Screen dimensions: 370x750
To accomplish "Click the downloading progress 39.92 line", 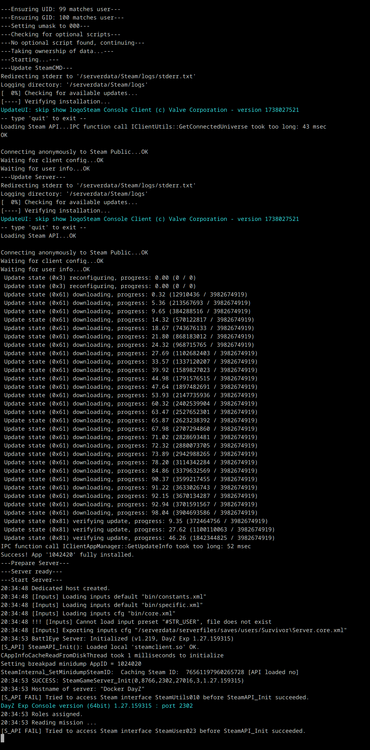I will click(131, 370).
